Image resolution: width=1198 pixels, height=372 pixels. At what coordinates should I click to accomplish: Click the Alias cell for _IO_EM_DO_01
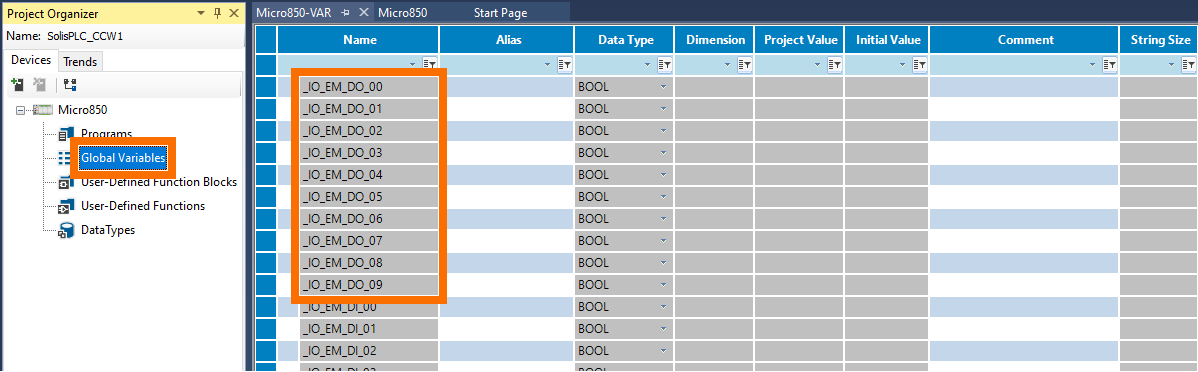click(x=507, y=108)
